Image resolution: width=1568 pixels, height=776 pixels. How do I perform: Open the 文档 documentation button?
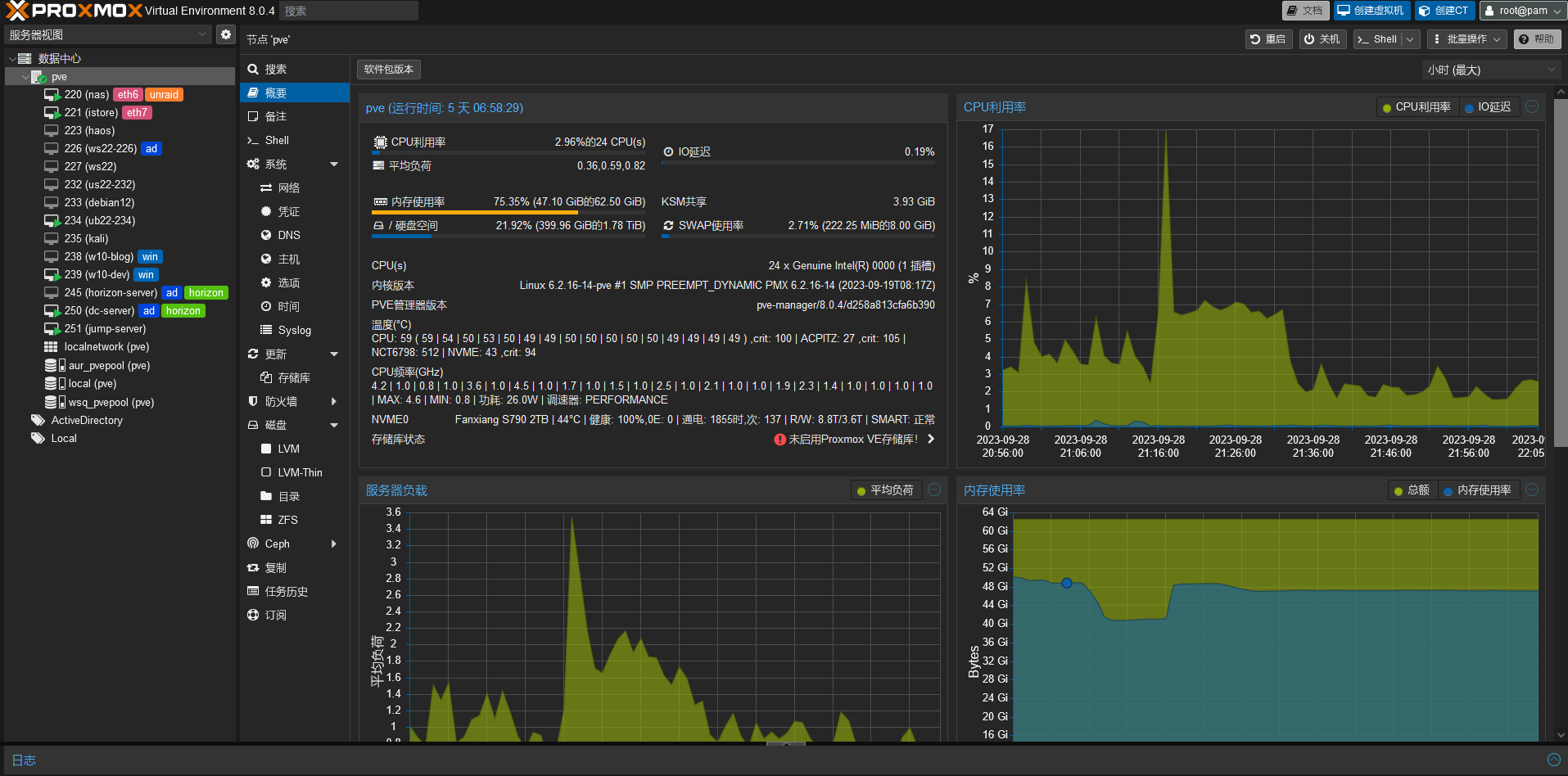[1305, 11]
